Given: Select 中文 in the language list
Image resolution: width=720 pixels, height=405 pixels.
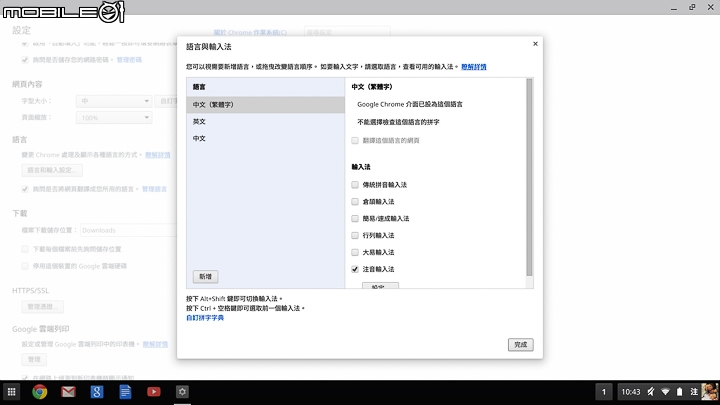Looking at the screenshot, I should [x=265, y=138].
